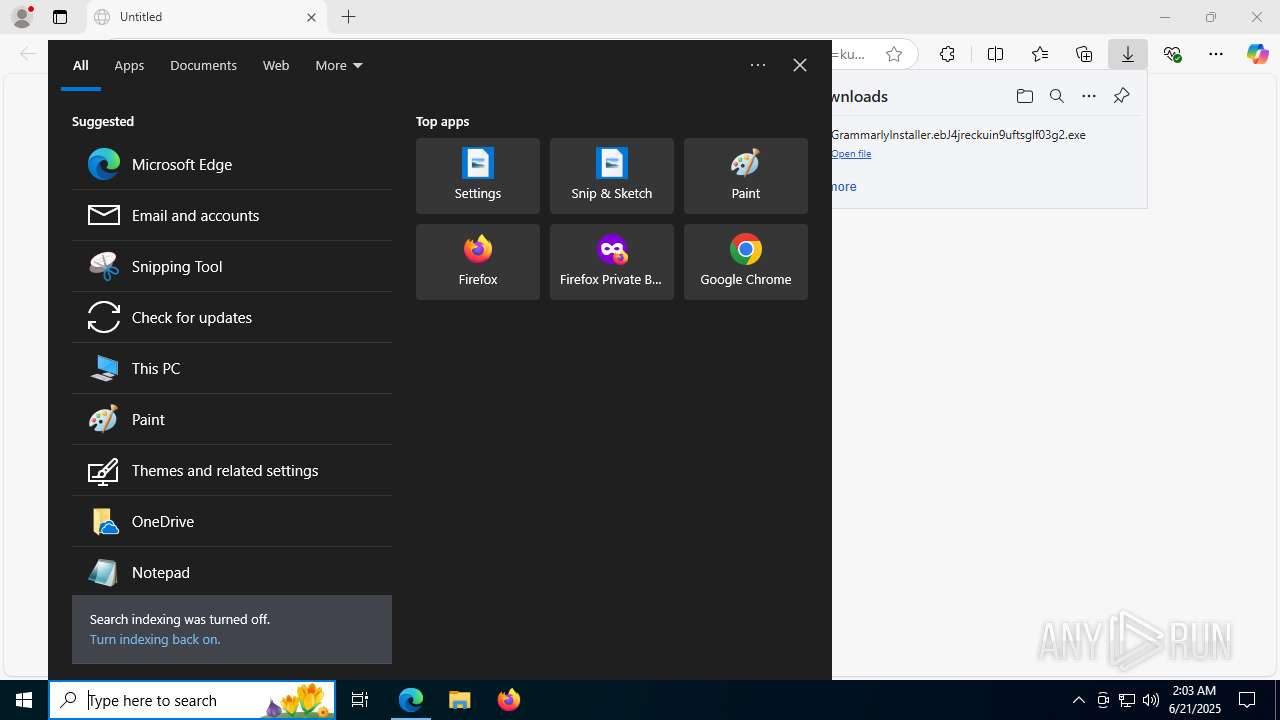
Task: Open Edge Settings and more menu
Action: click(x=1216, y=54)
